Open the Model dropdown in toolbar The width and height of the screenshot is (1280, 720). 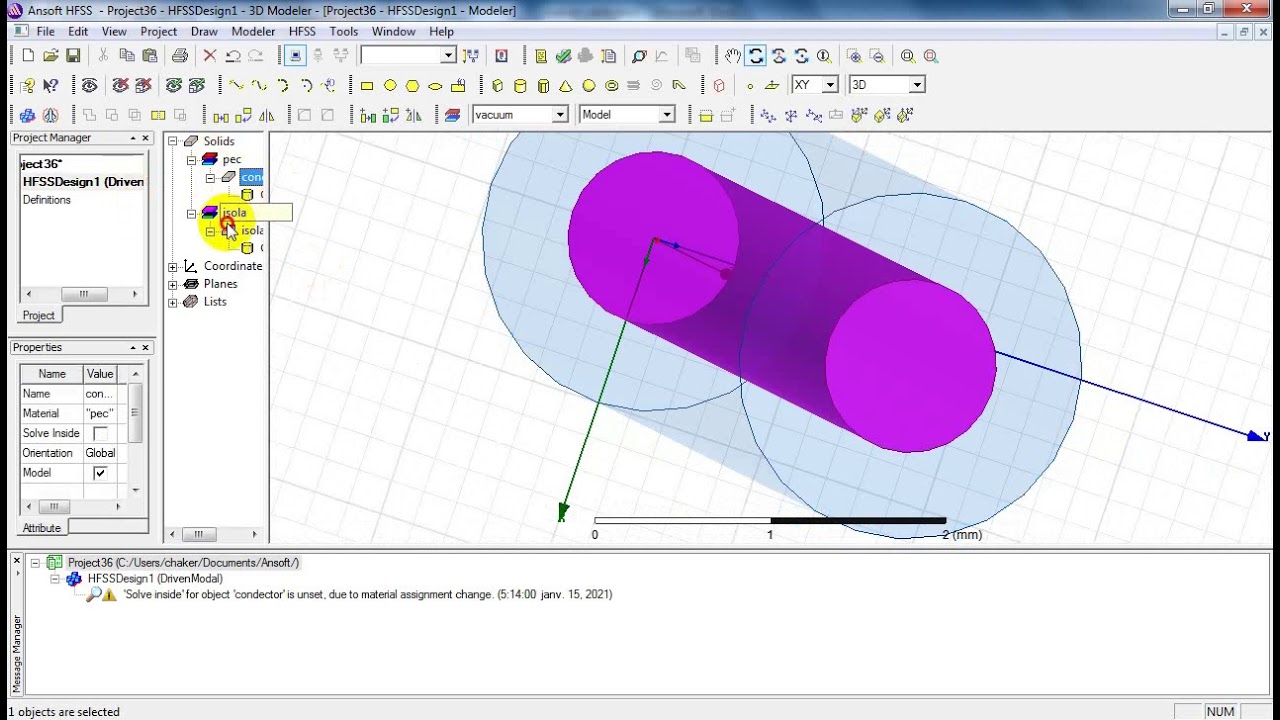667,115
